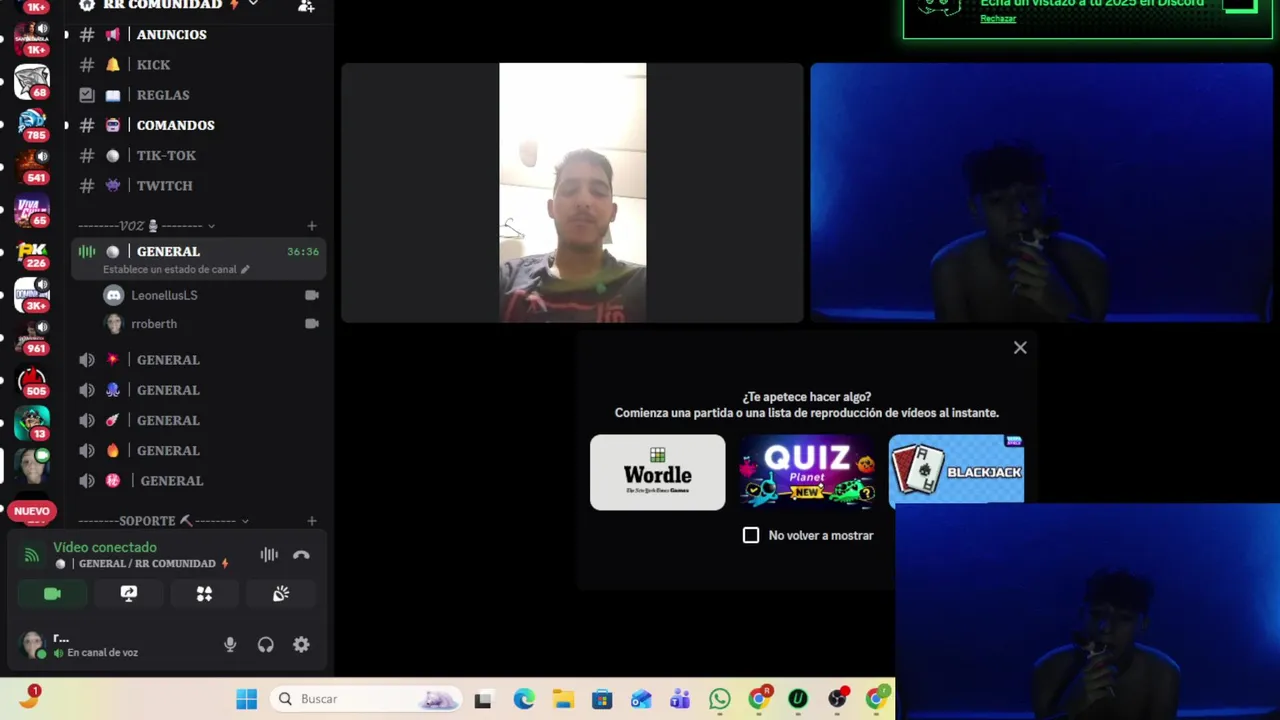This screenshot has width=1280, height=720.
Task: Invite people icon next to server name
Action: coord(306,5)
